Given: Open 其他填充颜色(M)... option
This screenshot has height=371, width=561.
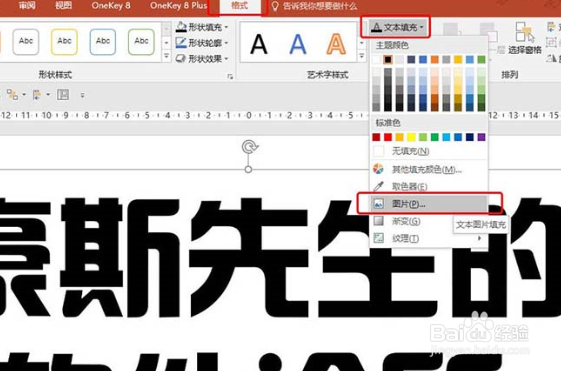Looking at the screenshot, I should pos(429,169).
